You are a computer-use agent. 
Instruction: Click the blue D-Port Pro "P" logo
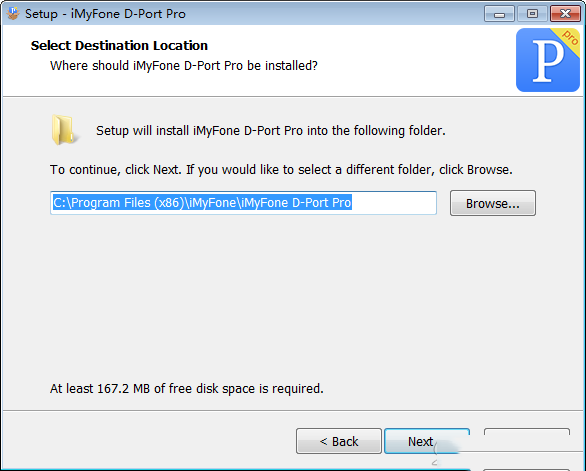[x=548, y=60]
